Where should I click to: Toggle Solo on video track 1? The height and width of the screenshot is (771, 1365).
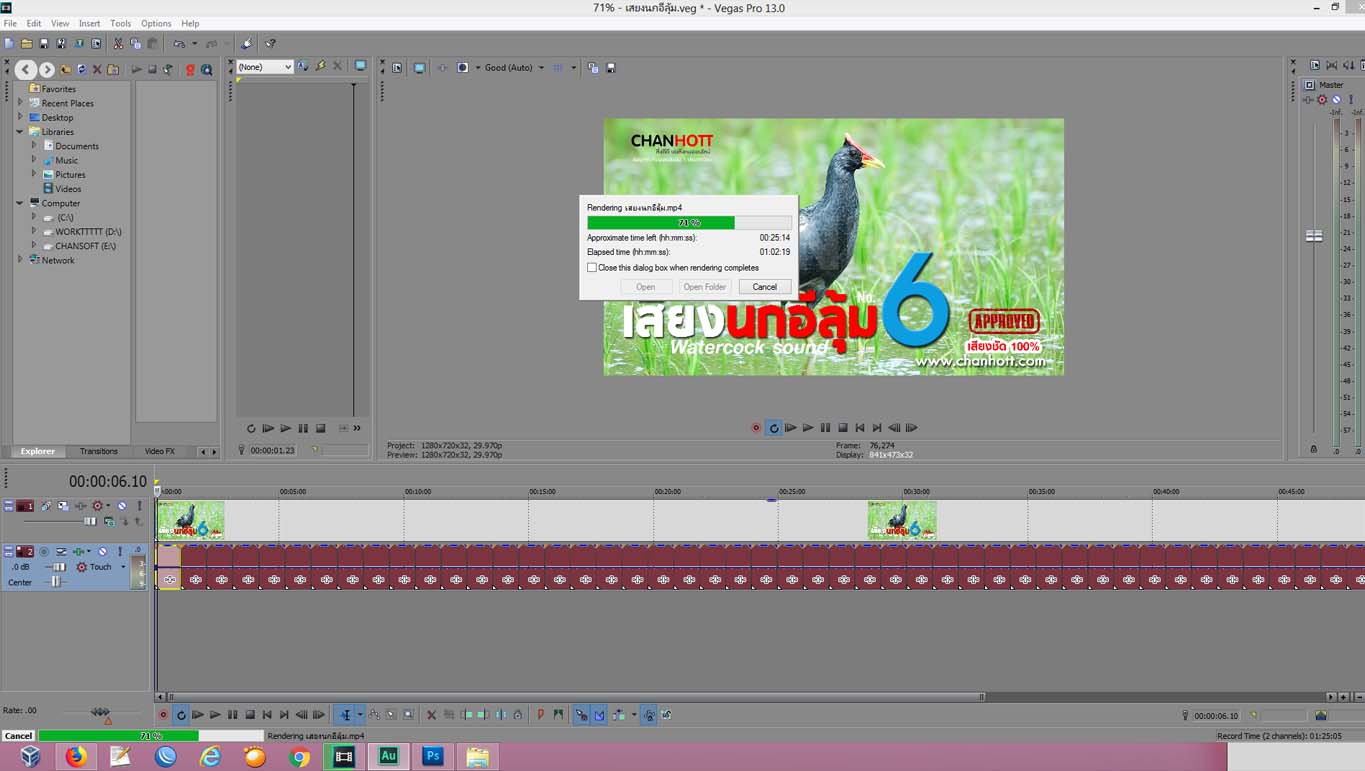[139, 506]
